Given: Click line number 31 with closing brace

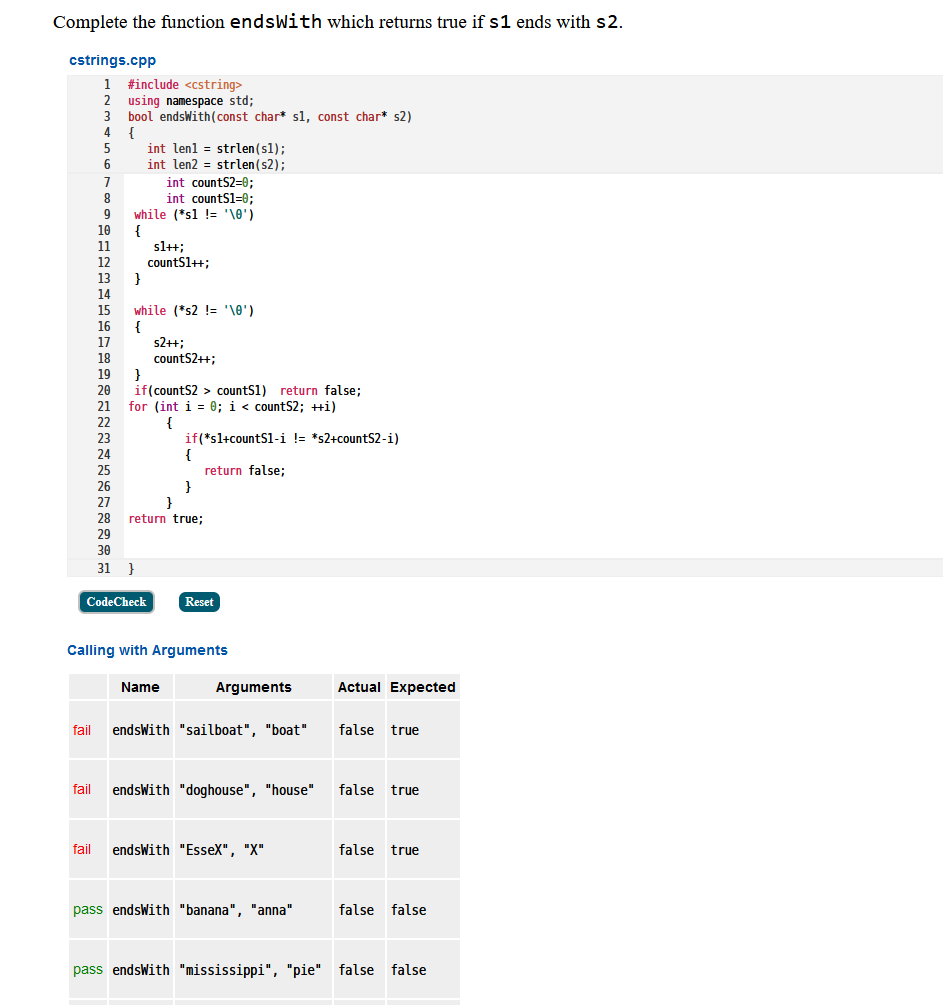Looking at the screenshot, I should pos(103,568).
